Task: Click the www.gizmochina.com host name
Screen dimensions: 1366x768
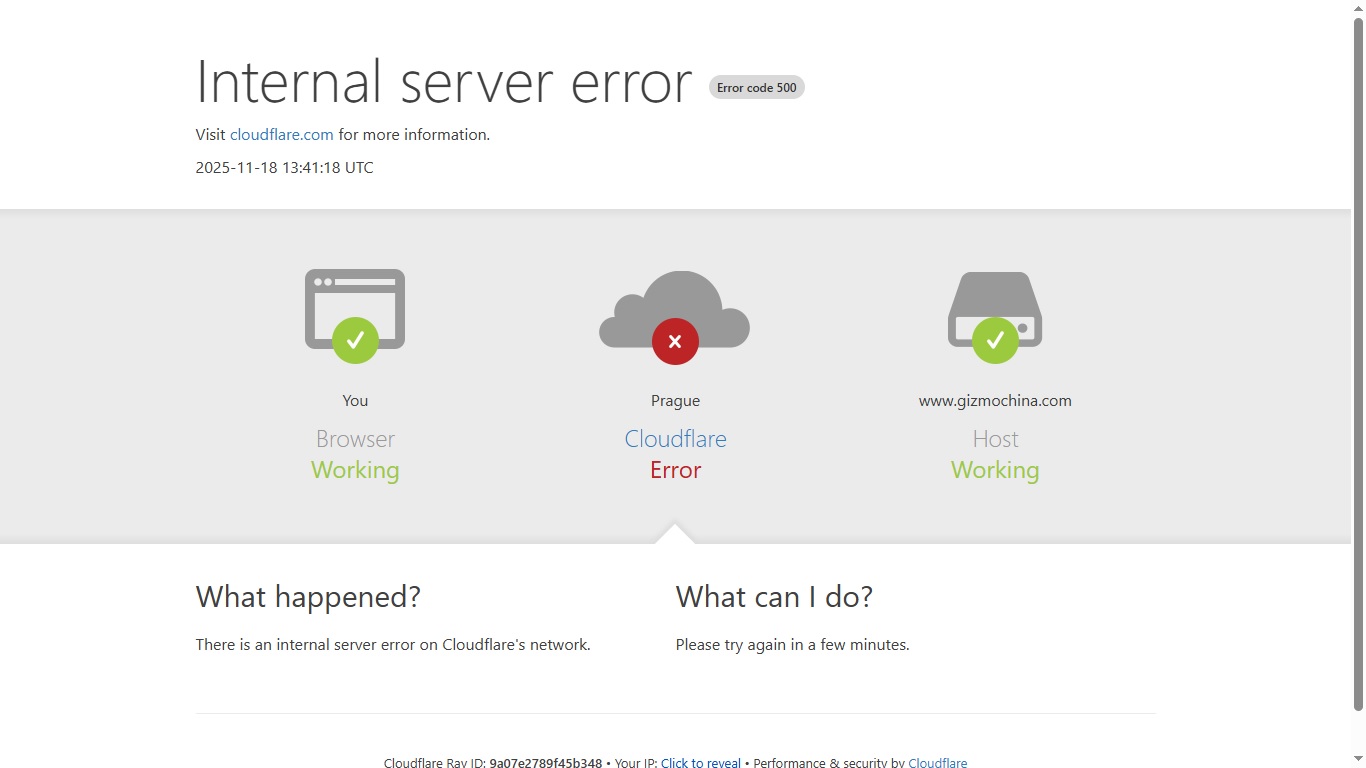Action: 995,401
